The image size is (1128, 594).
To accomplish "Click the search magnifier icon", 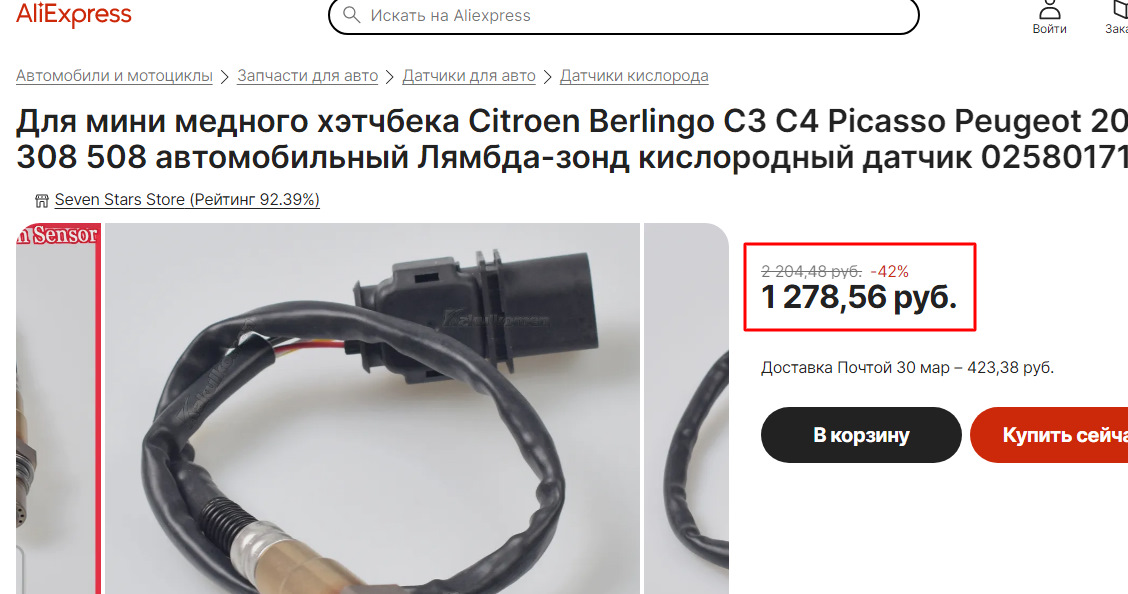I will [351, 15].
